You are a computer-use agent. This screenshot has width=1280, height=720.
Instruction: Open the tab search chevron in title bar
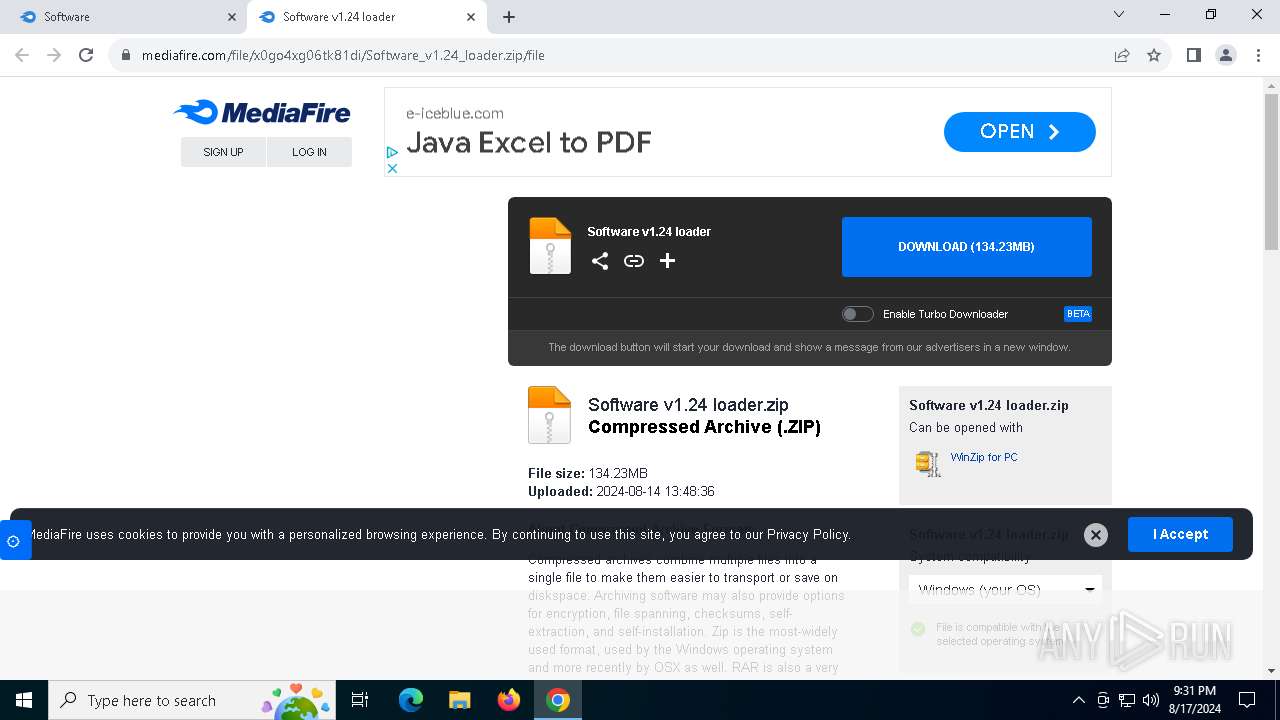tap(1119, 14)
